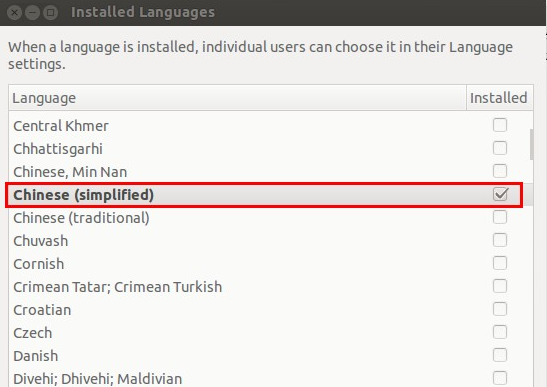This screenshot has height=387, width=547.
Task: Toggle the Chuvash installed checkbox
Action: (x=500, y=240)
